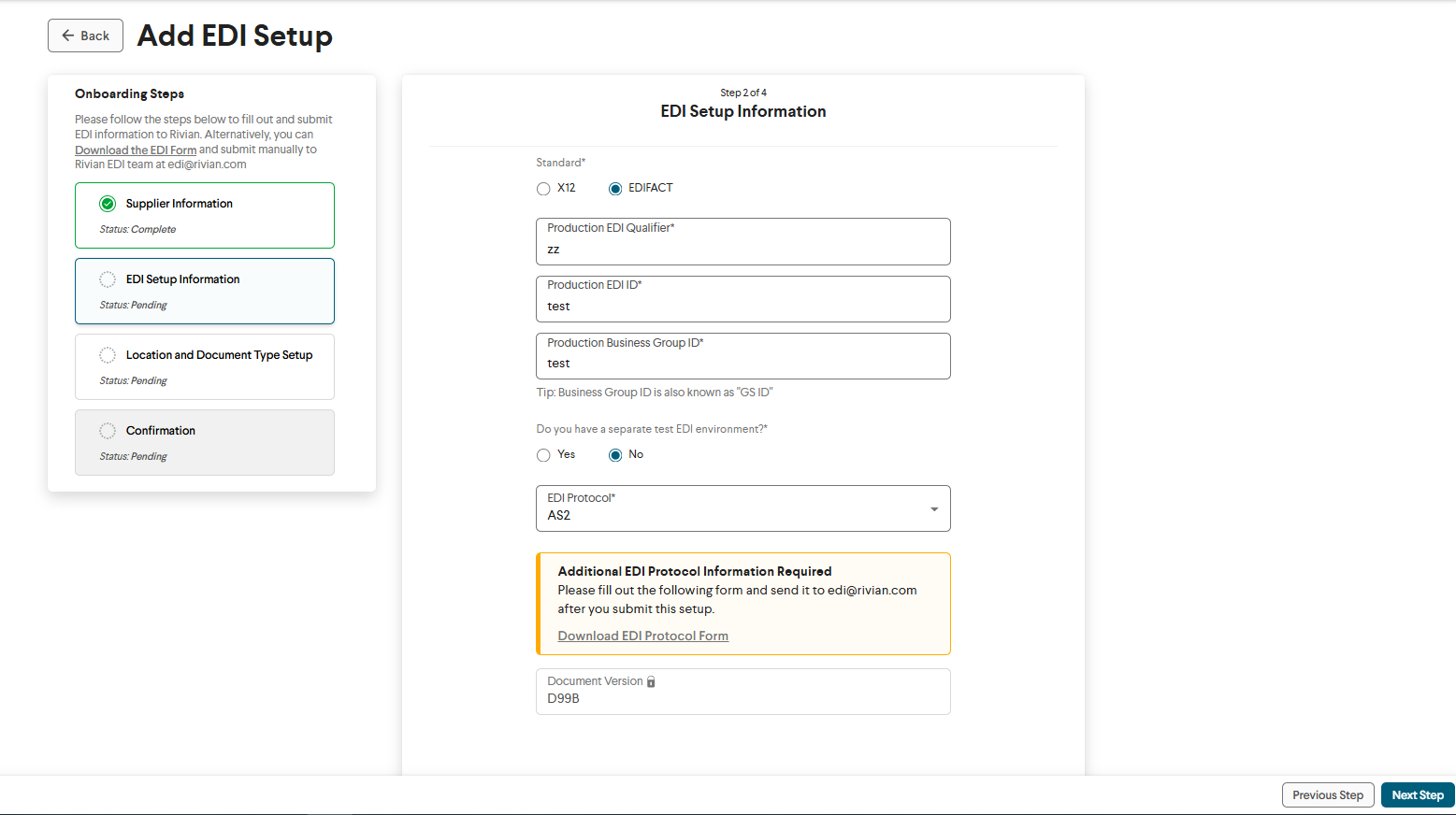This screenshot has height=815, width=1456.
Task: Click the green Supplier Information complete checkmark icon
Action: [x=108, y=204]
